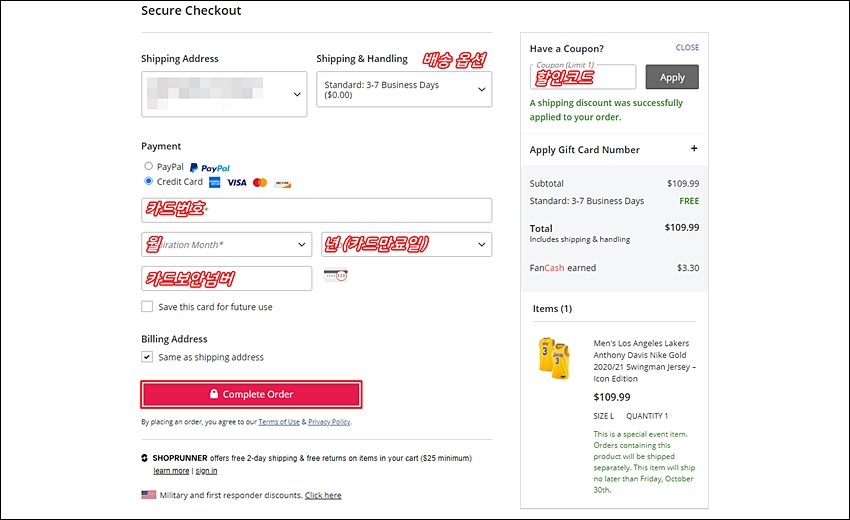Open the Shipping Address dropdown

point(224,94)
